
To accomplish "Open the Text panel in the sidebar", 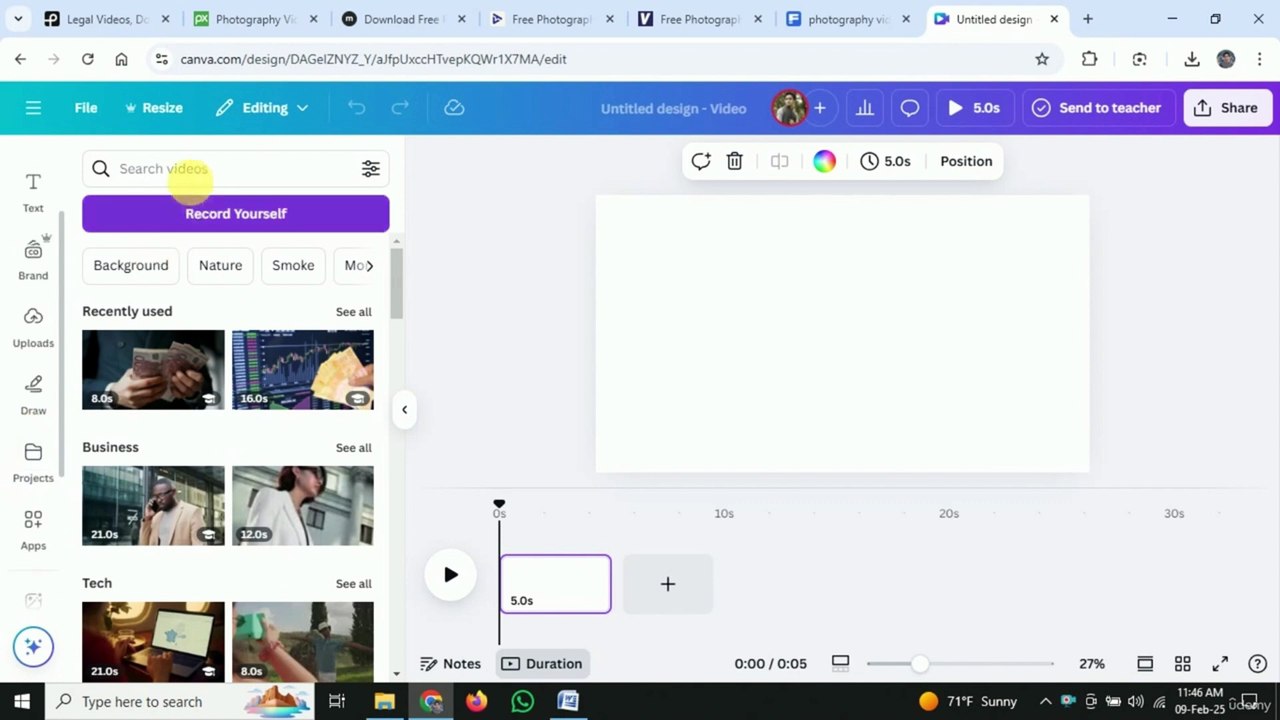I will click(33, 192).
